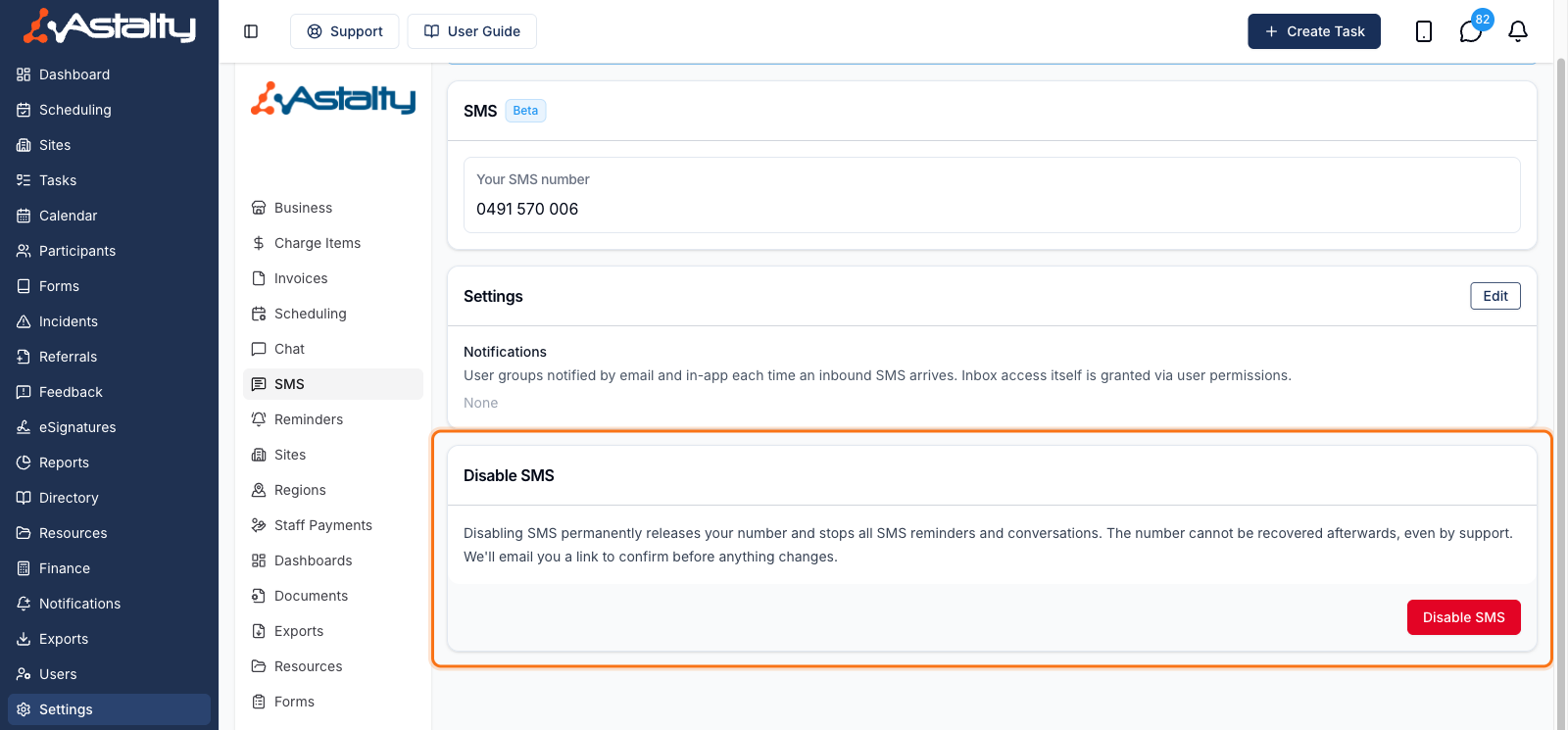The height and width of the screenshot is (730, 1568).
Task: Click the Astalty logo in settings panel
Action: pyautogui.click(x=333, y=99)
